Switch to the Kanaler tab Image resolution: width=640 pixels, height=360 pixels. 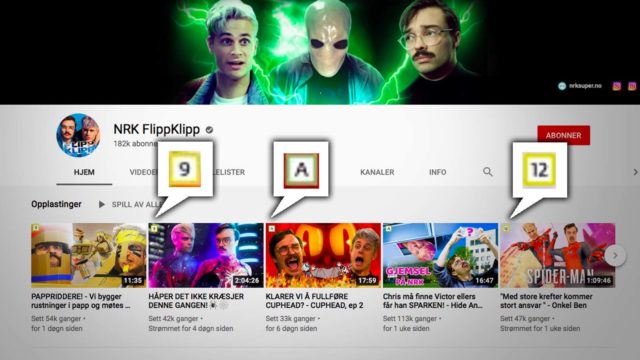[377, 172]
